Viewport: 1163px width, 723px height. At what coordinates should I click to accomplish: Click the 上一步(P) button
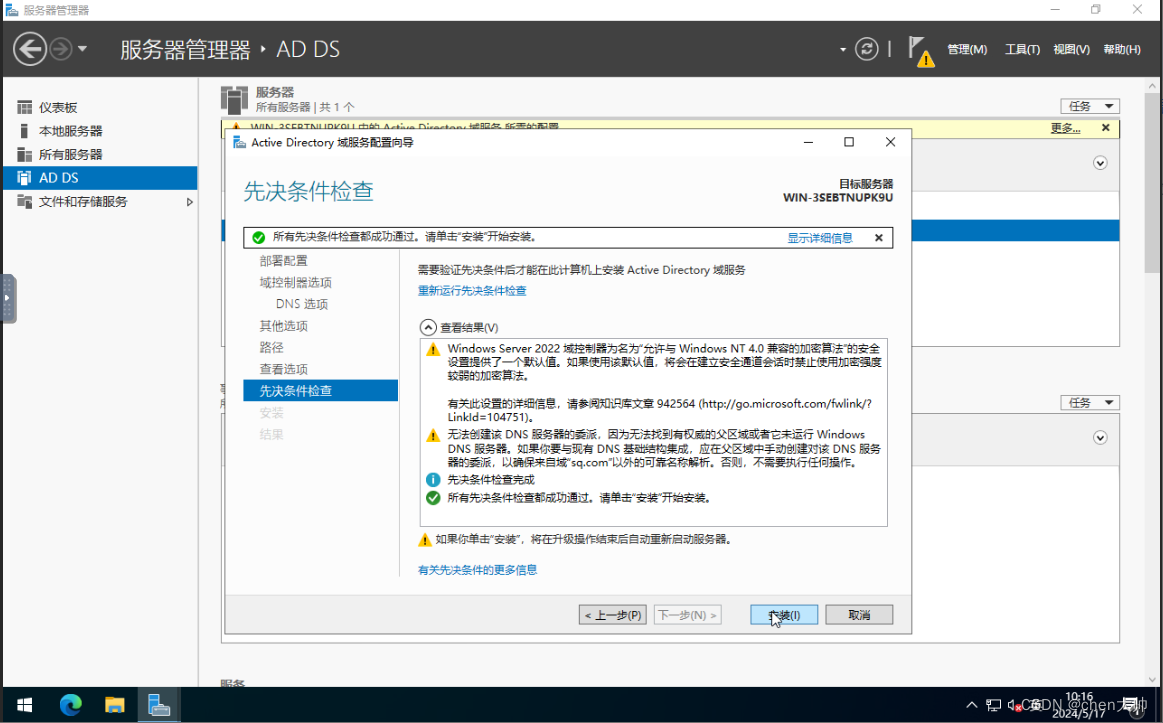coord(613,615)
